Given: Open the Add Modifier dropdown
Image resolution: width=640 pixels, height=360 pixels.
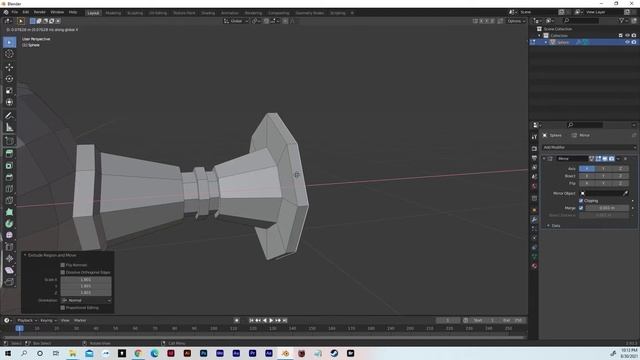Looking at the screenshot, I should (x=589, y=147).
